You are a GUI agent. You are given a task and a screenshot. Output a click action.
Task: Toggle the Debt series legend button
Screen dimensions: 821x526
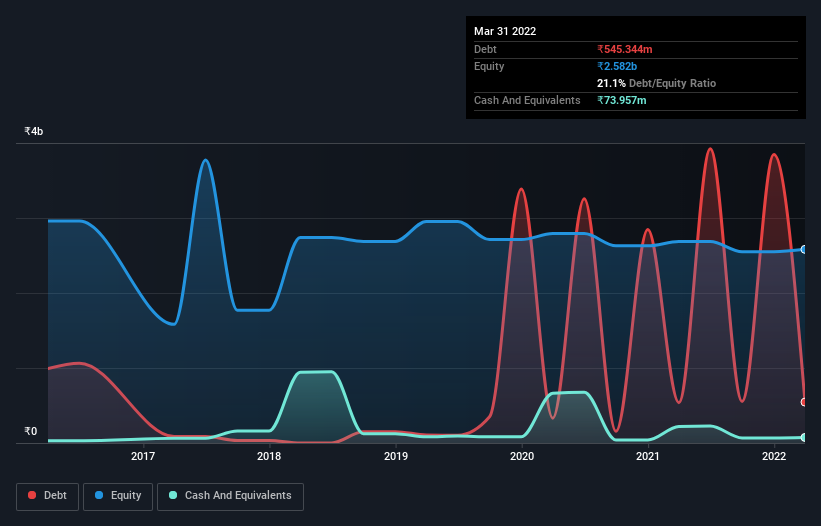[x=48, y=496]
